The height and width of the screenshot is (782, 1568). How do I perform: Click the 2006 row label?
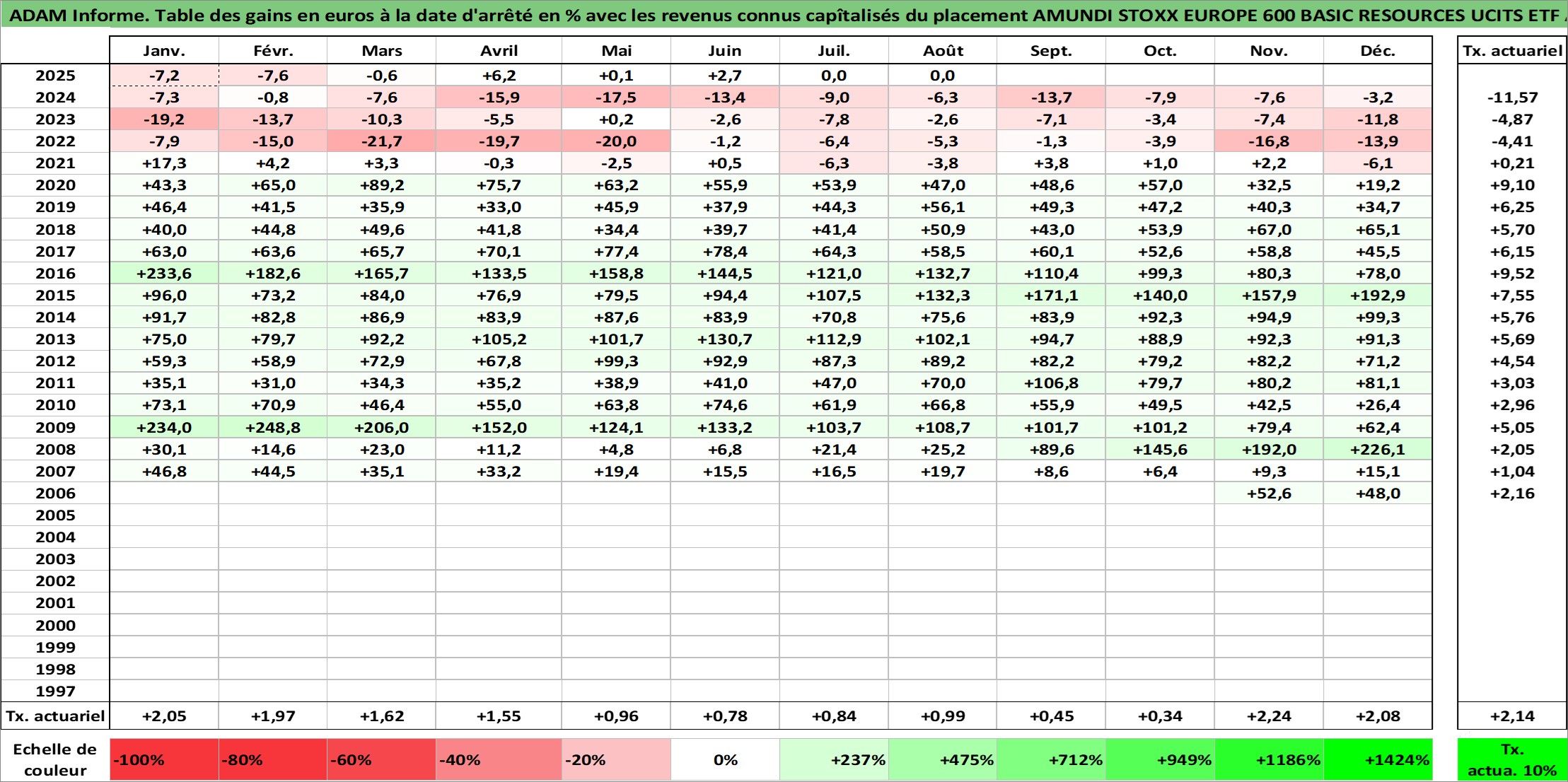55,494
